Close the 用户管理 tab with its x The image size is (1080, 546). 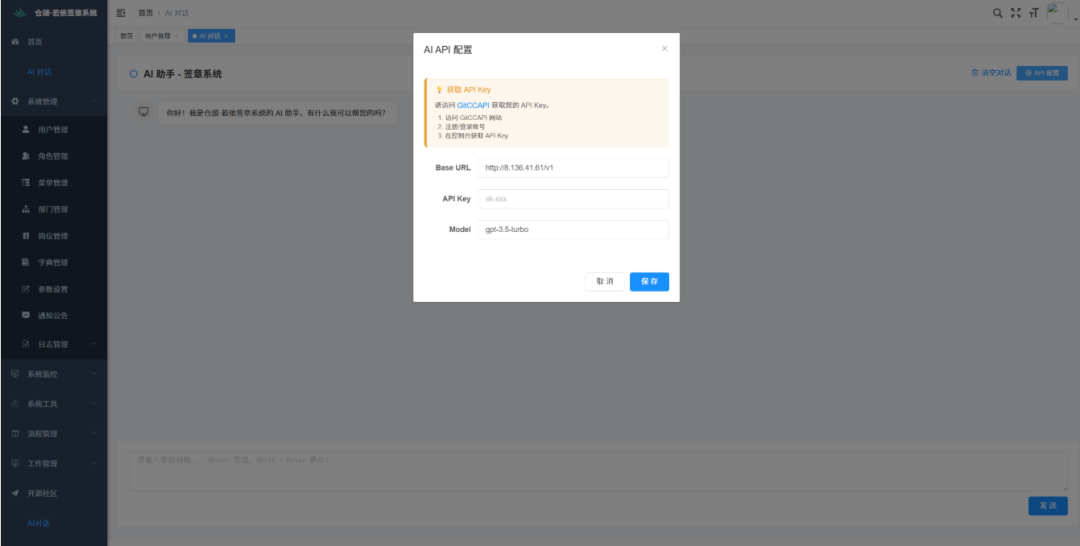(176, 36)
